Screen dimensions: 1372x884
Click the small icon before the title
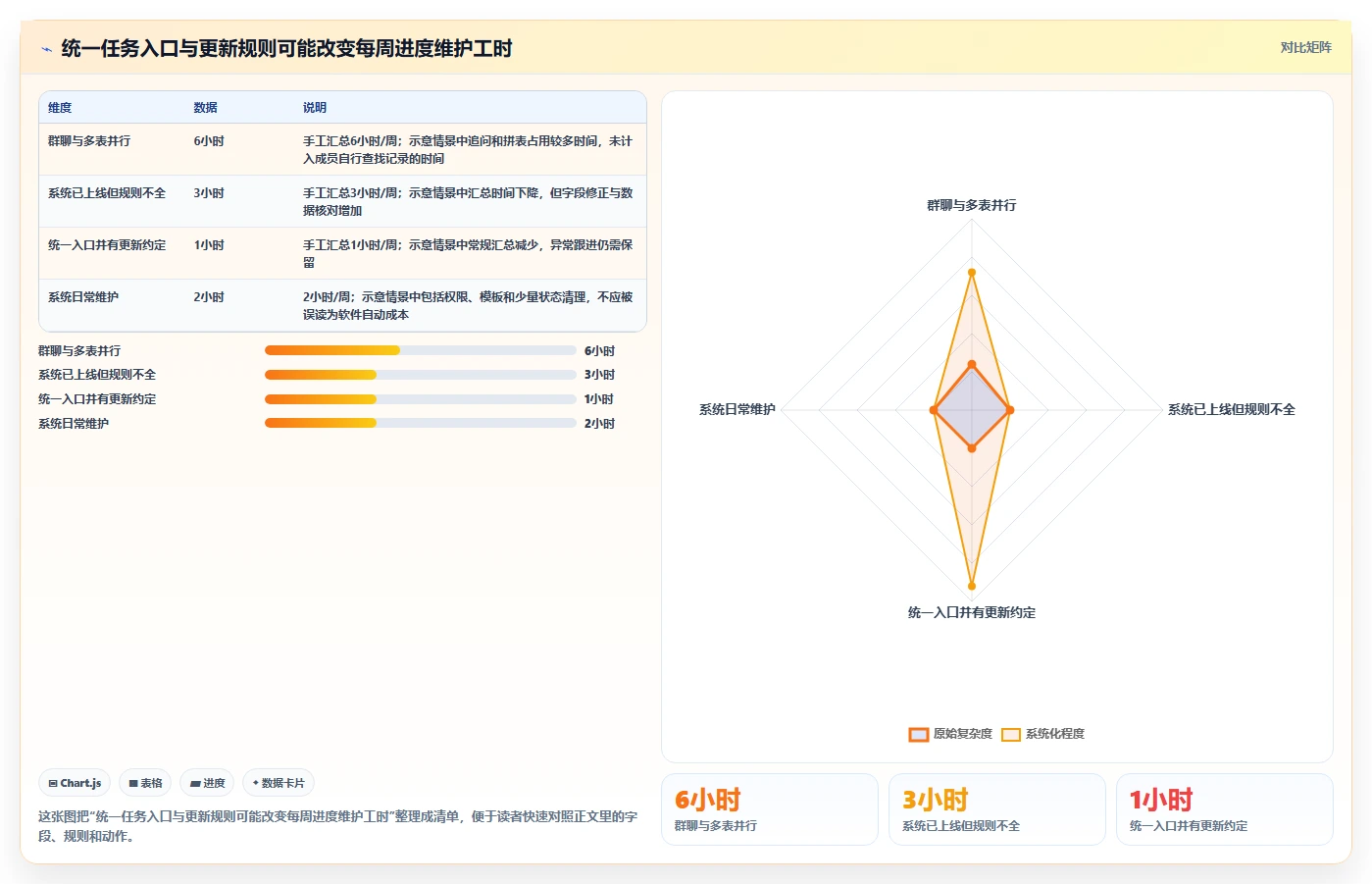[46, 49]
